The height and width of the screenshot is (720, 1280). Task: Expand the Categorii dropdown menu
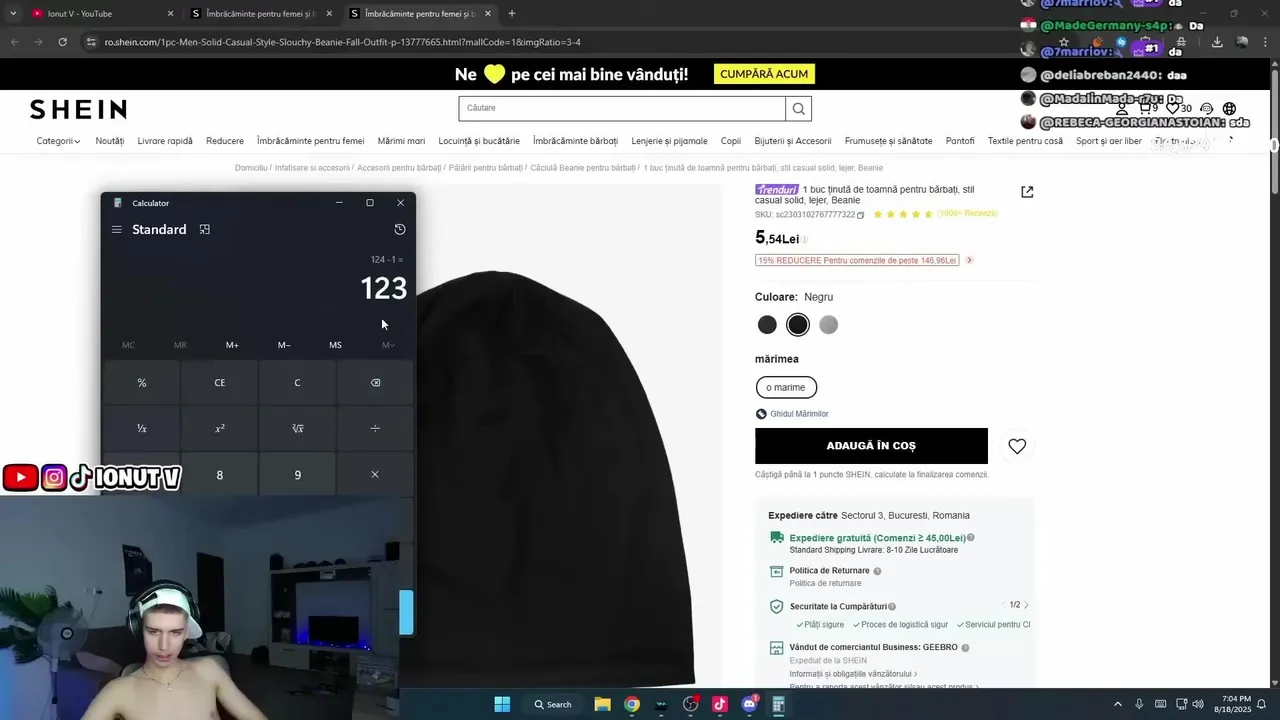click(58, 141)
